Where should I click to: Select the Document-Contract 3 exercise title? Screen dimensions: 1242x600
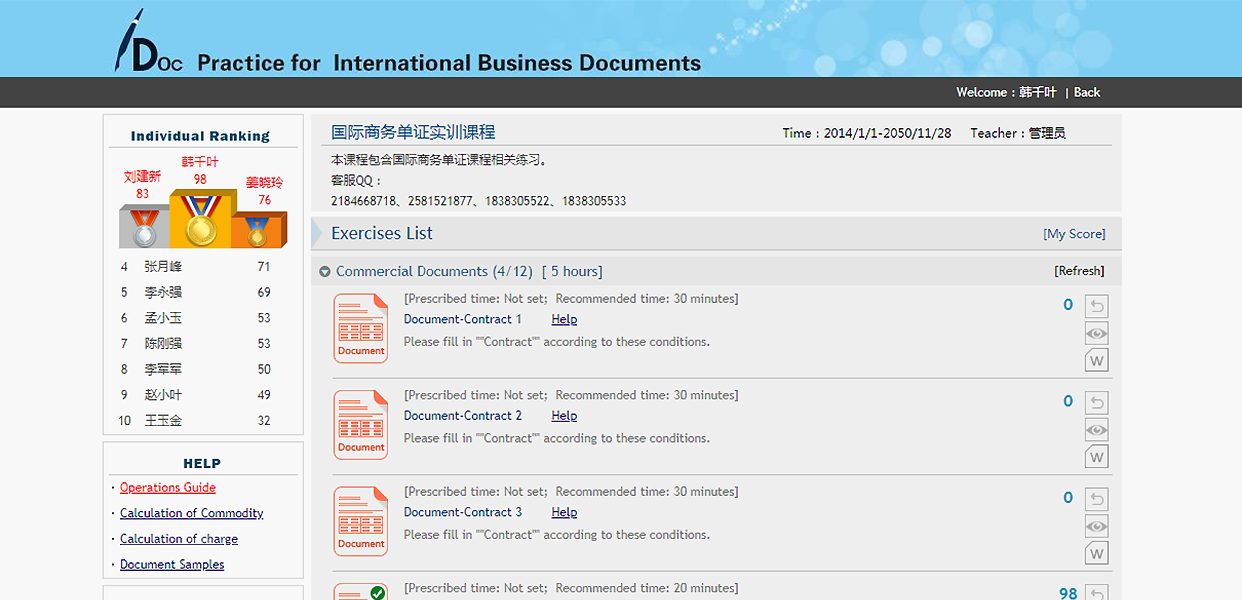pyautogui.click(x=463, y=512)
